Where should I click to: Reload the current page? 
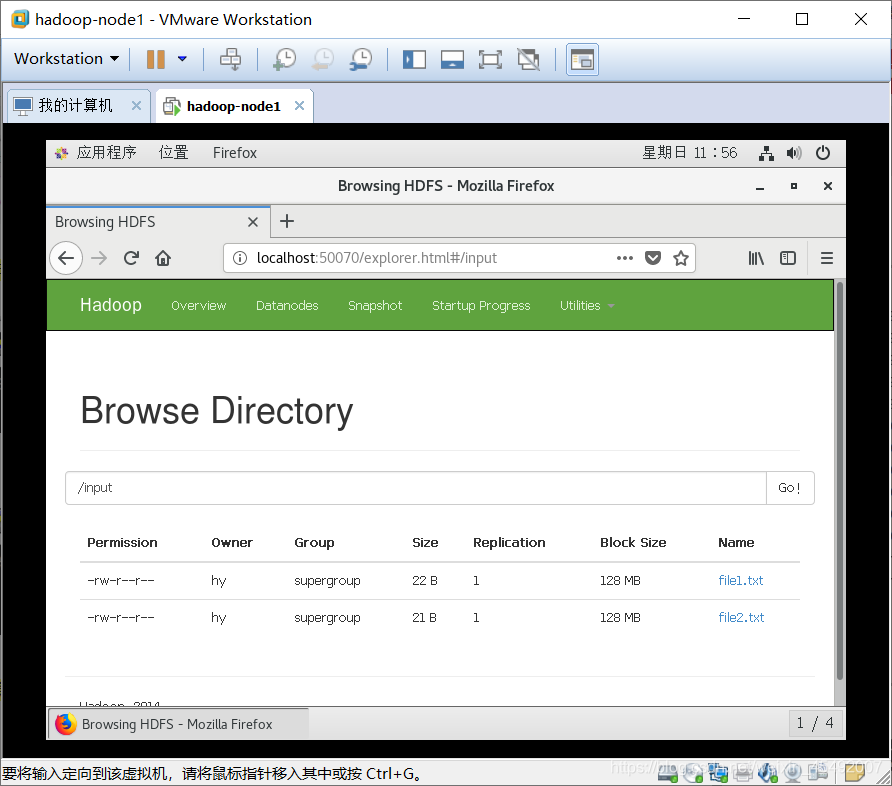coord(131,258)
